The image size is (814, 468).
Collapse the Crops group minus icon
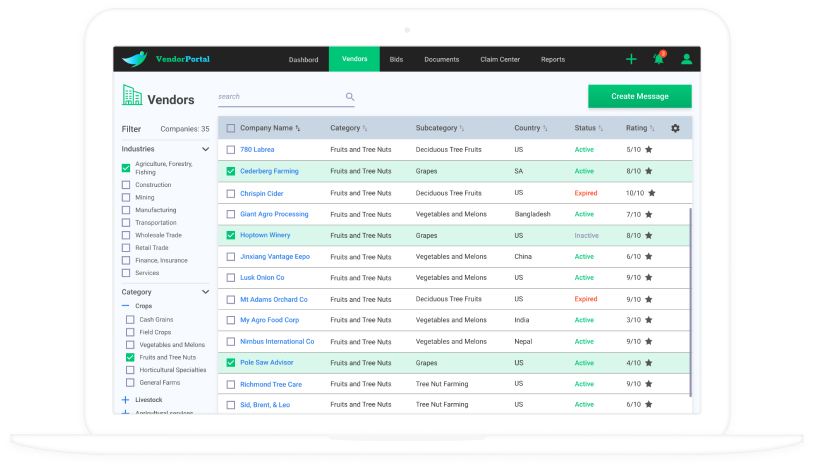pyautogui.click(x=126, y=306)
